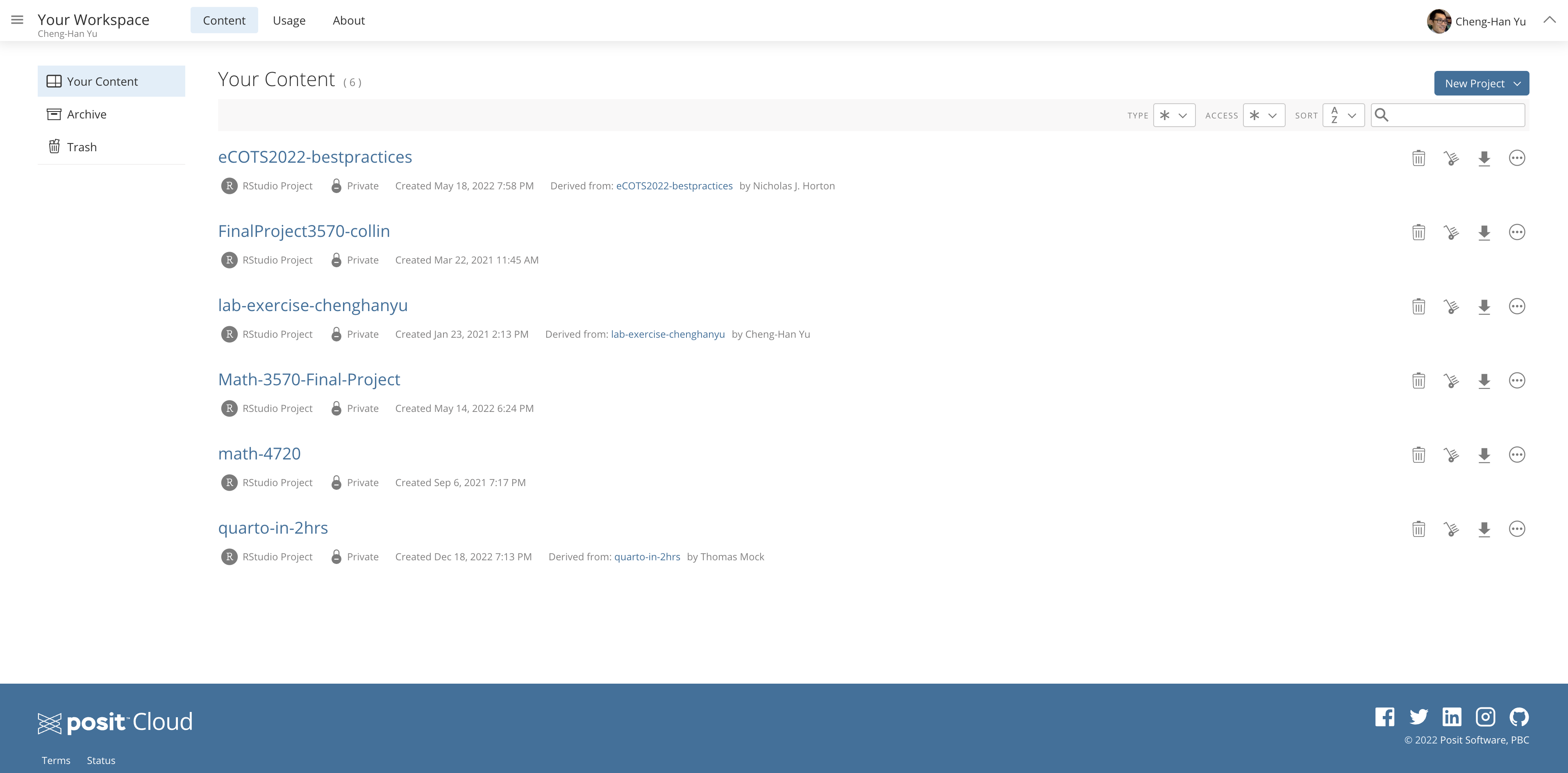Collapse the header with the top-right chevron

pyautogui.click(x=1549, y=20)
